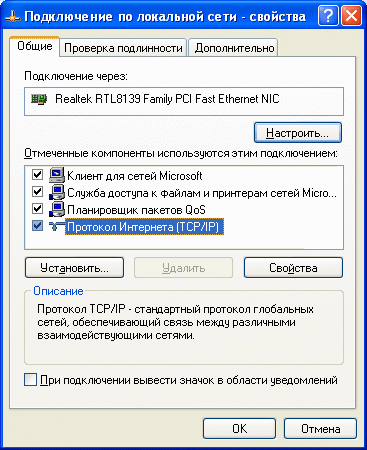Click the TCP/IP protocol network icon

57,227
